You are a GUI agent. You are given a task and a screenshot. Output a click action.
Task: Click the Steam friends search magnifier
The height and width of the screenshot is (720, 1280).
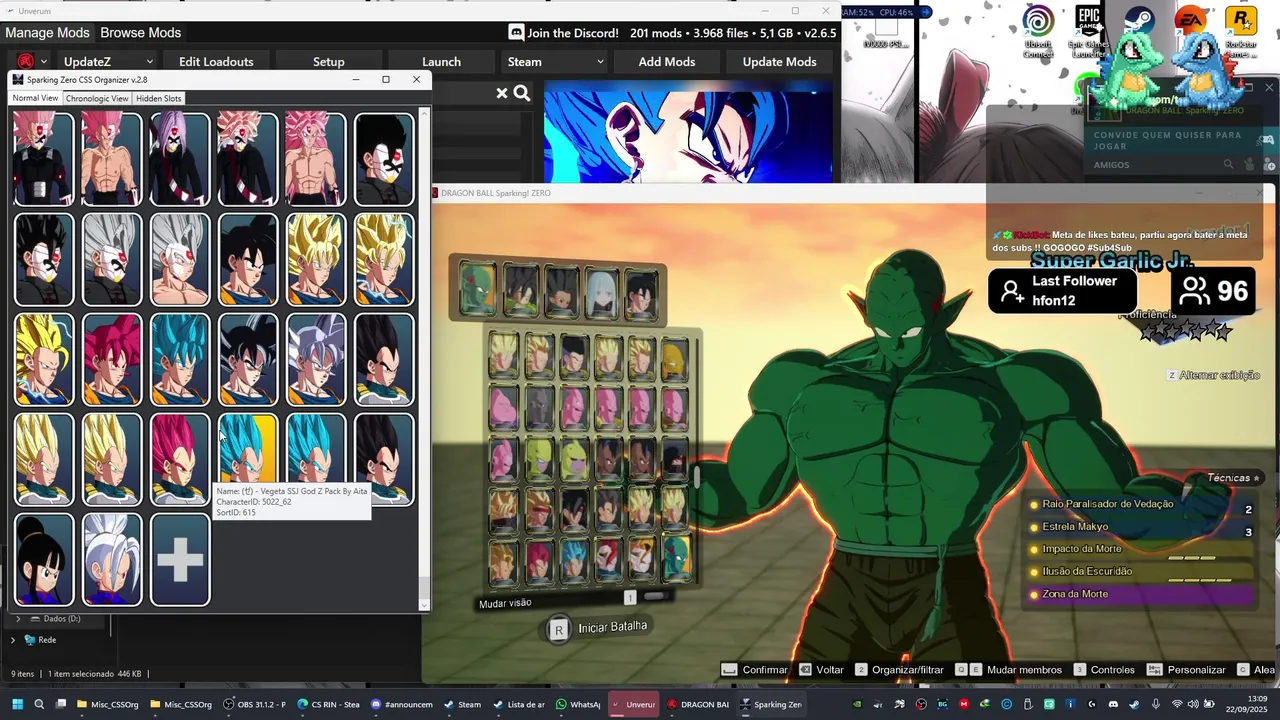click(1228, 165)
